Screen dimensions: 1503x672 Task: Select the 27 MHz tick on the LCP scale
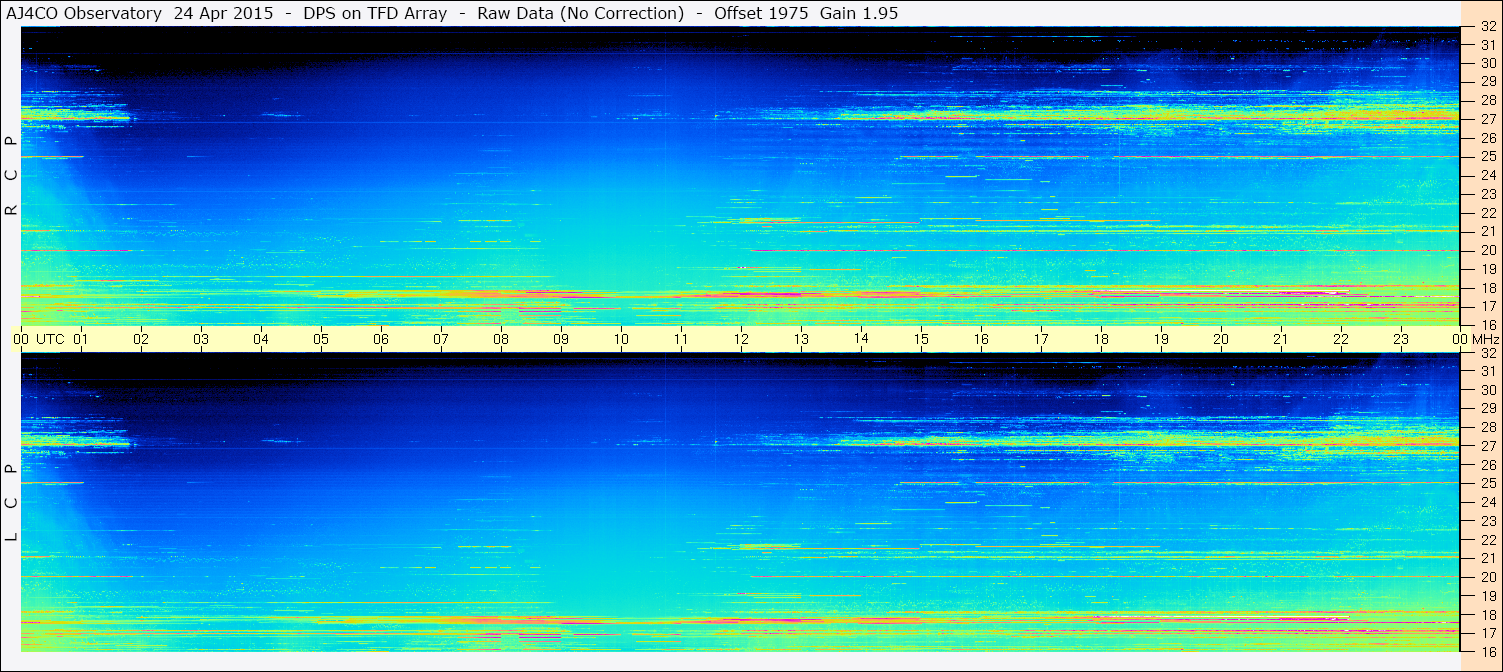click(x=1487, y=446)
